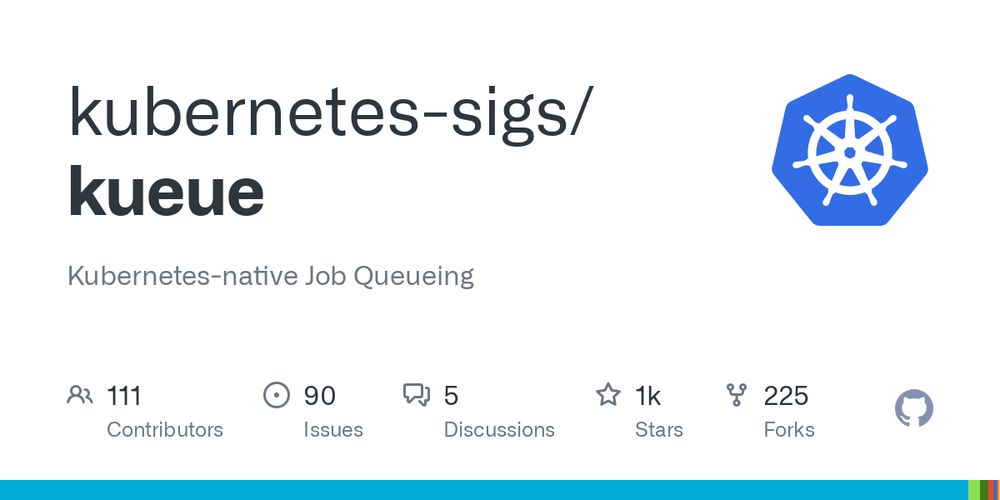Click the 111 contributors count
The height and width of the screenshot is (500, 1000).
pyautogui.click(x=124, y=396)
